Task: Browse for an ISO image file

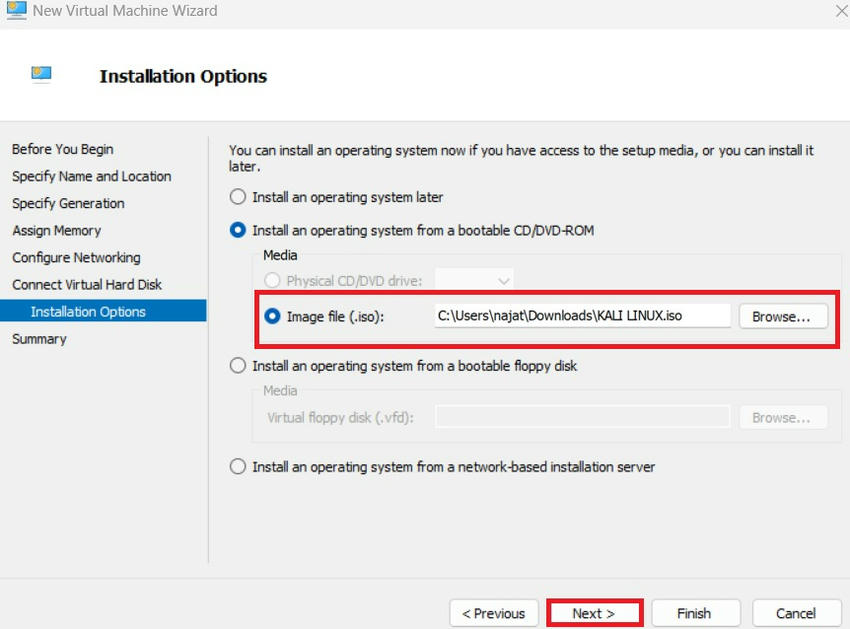Action: click(x=783, y=316)
